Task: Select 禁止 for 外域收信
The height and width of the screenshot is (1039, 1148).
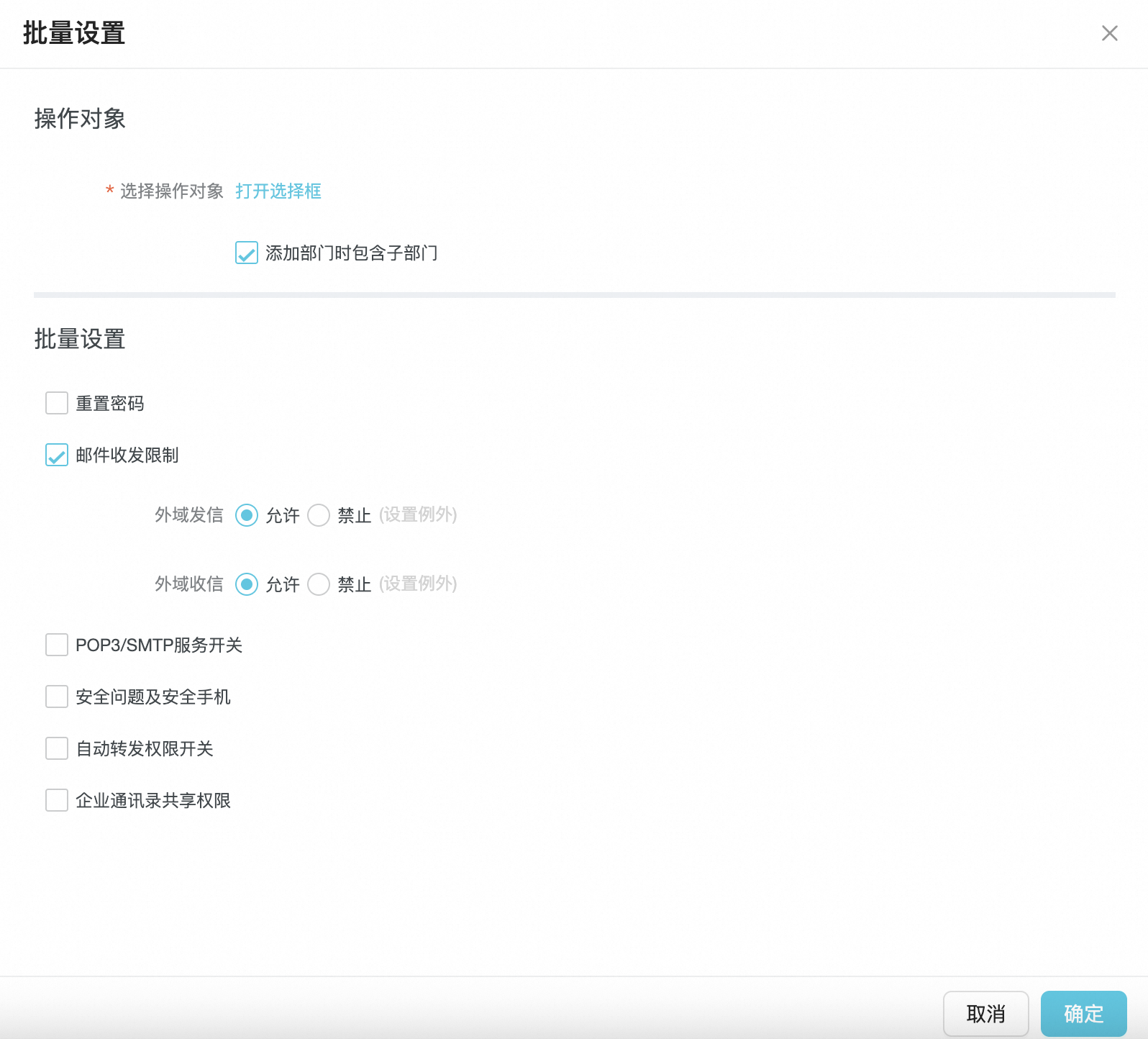Action: pos(319,584)
